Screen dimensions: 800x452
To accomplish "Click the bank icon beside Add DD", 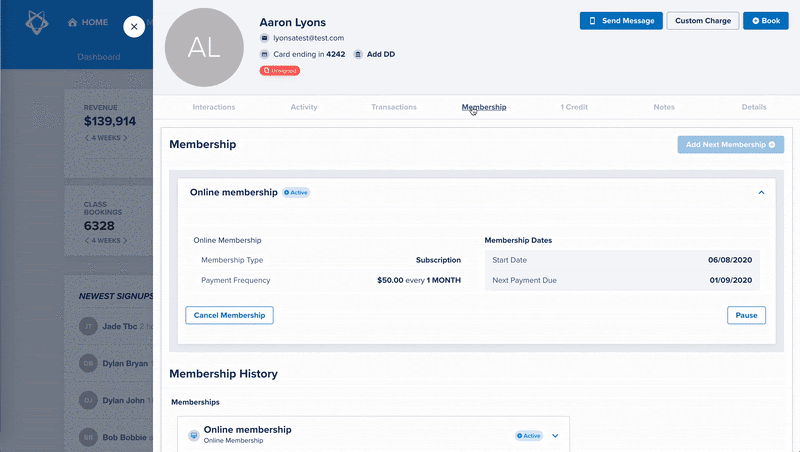I will pyautogui.click(x=358, y=54).
